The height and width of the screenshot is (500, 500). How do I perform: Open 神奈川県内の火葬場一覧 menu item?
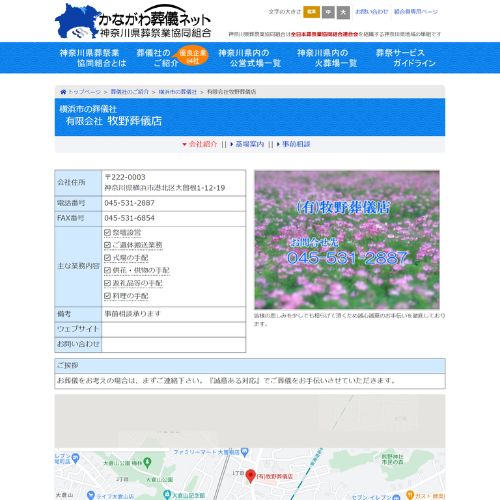[327, 58]
